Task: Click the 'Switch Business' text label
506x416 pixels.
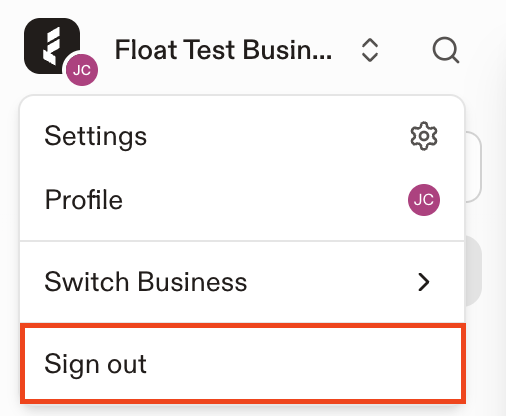Action: click(146, 282)
